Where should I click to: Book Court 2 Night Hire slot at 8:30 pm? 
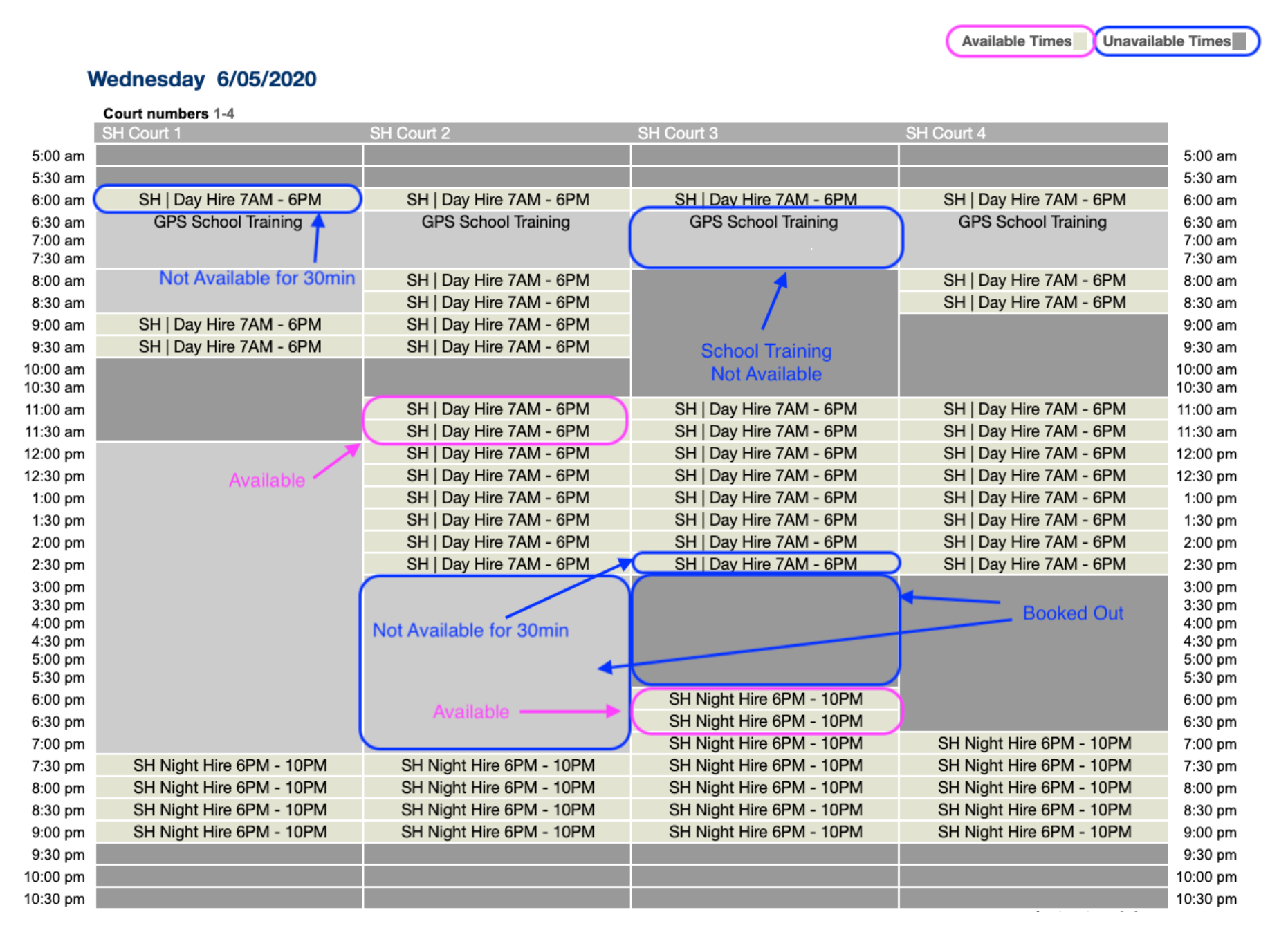click(497, 810)
